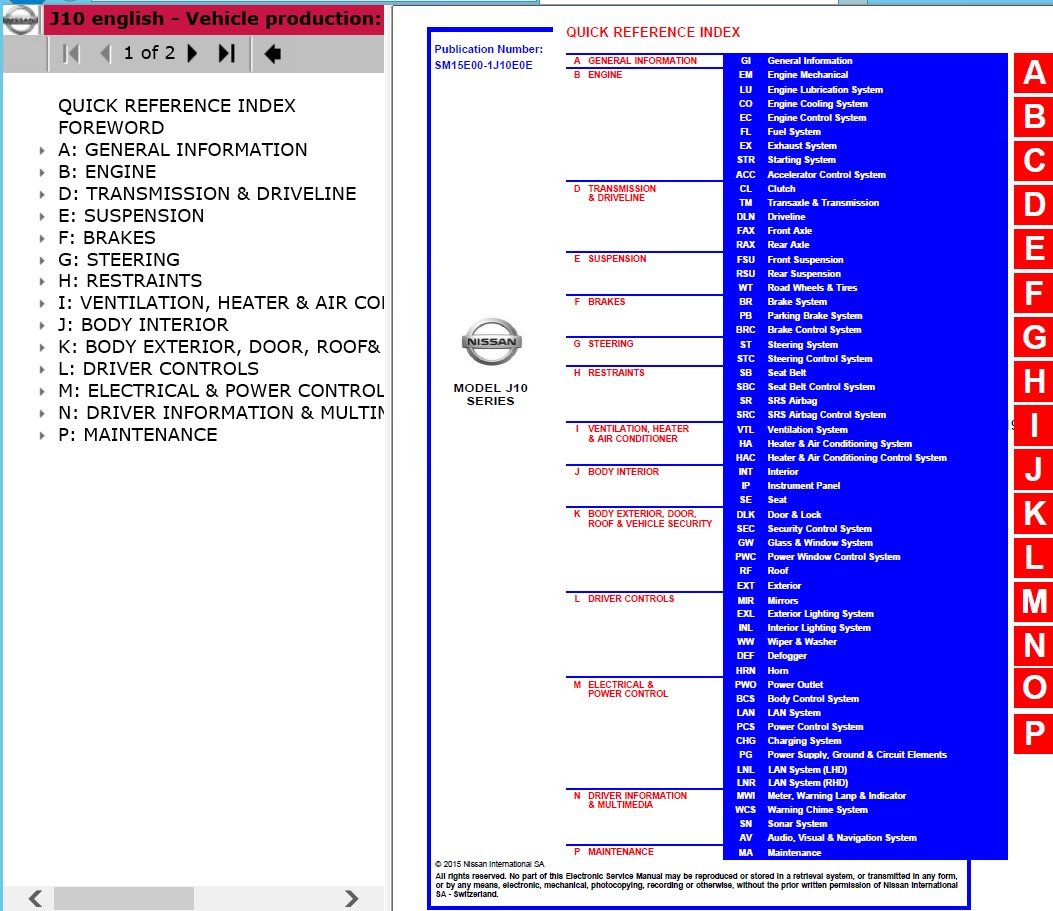Expand A: GENERAL INFORMATION tree node

click(42, 150)
